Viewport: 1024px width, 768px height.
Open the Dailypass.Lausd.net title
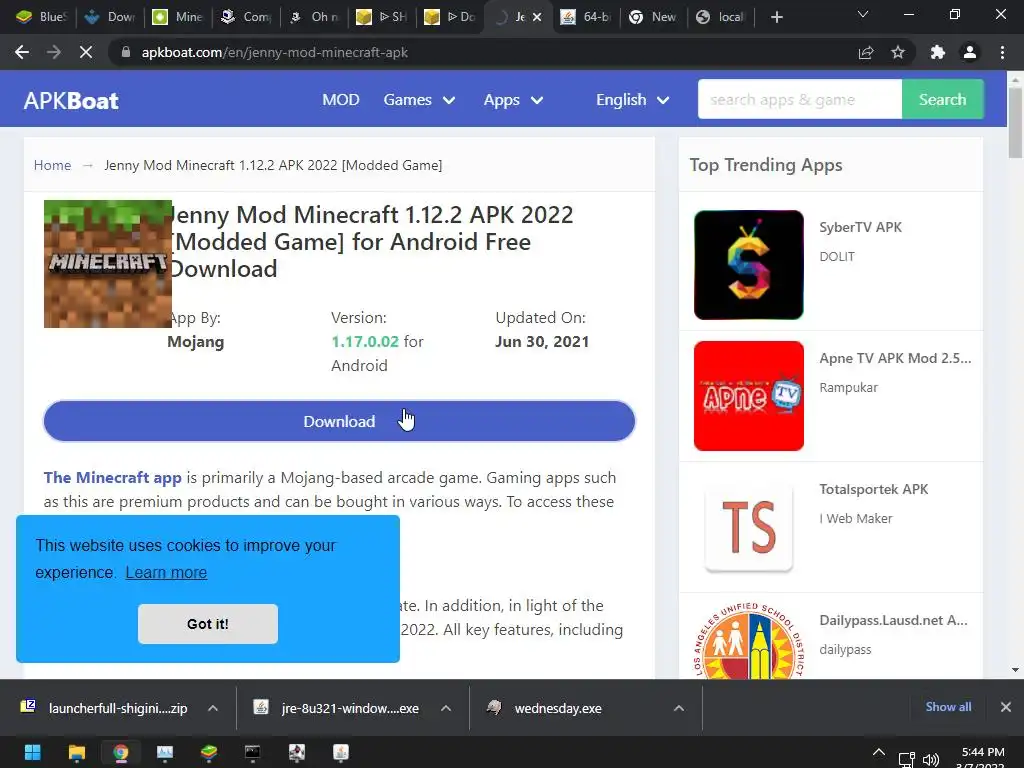(893, 620)
